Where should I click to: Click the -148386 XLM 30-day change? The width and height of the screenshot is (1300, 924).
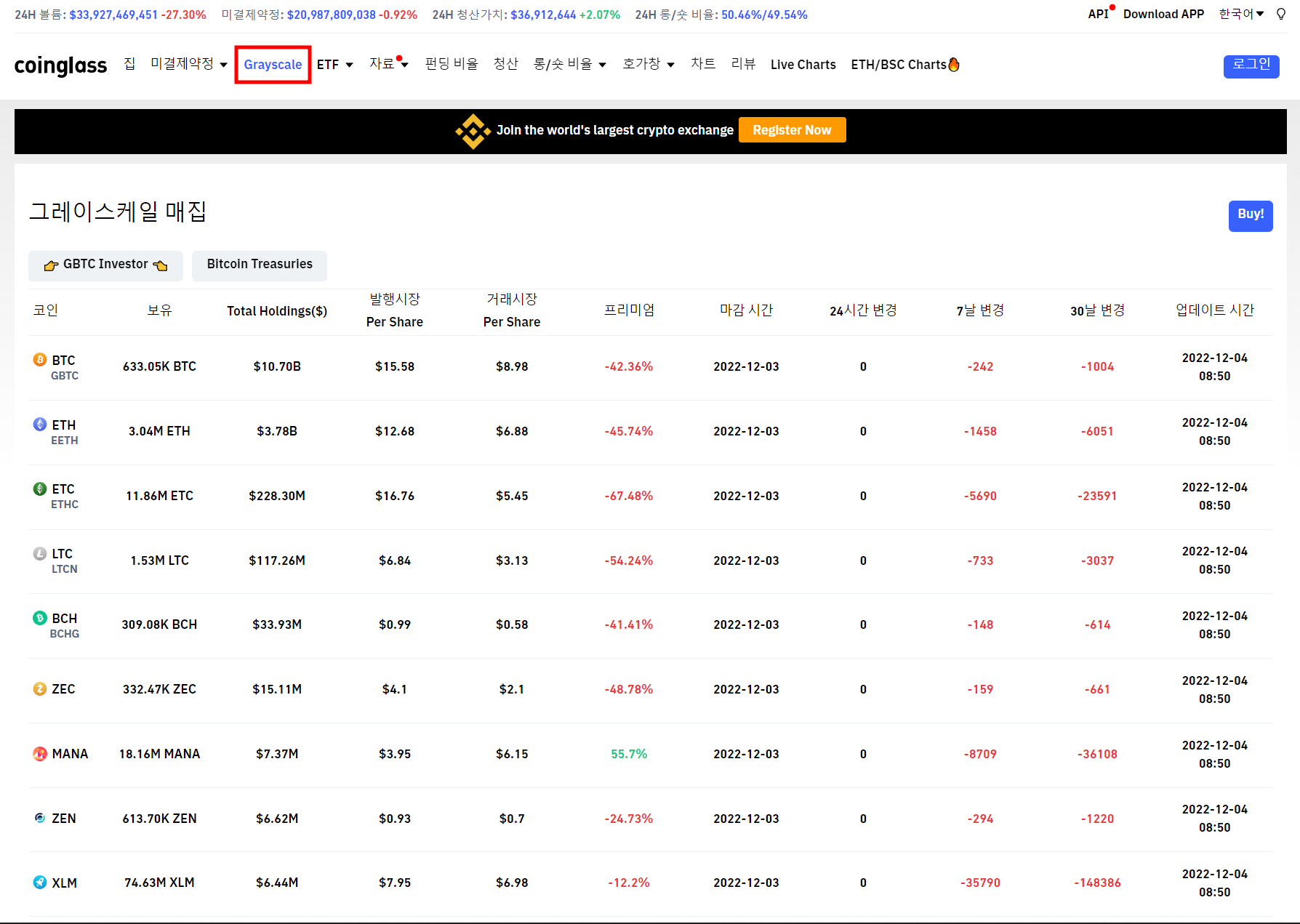[x=1097, y=883]
